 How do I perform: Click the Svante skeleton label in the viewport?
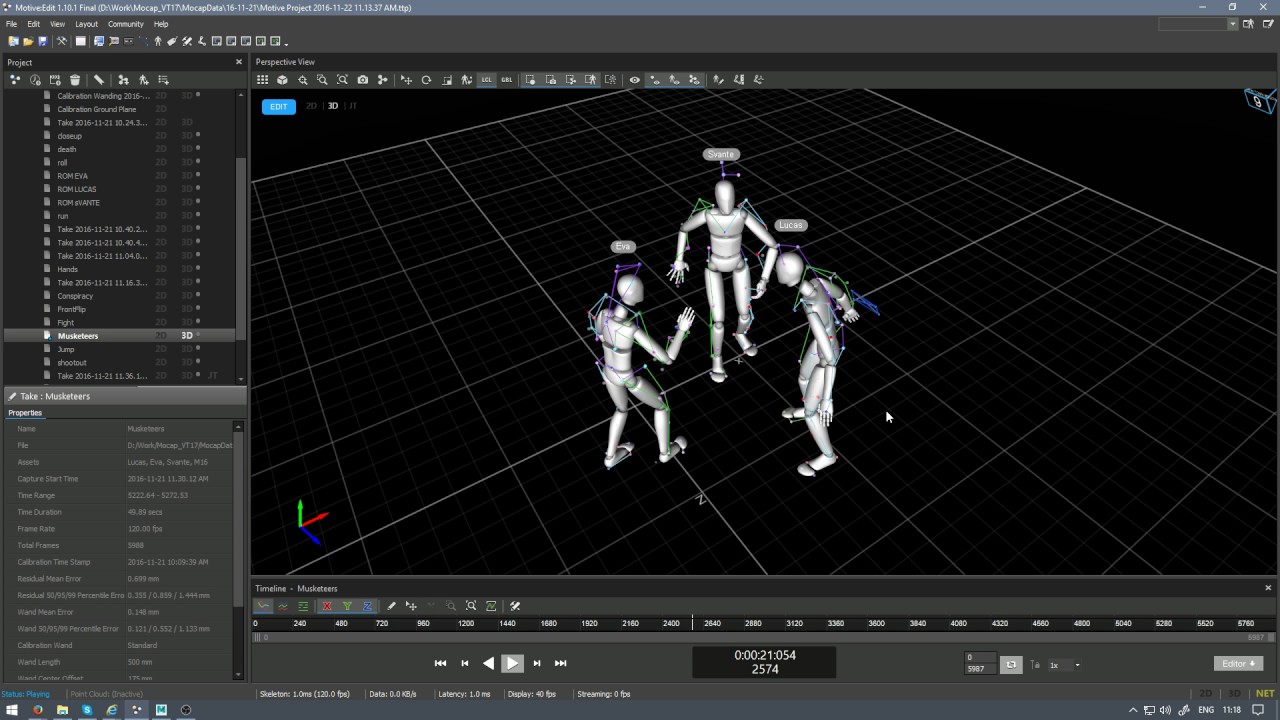point(721,154)
